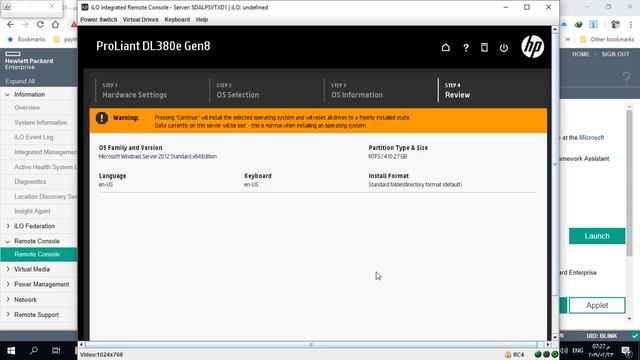This screenshot has width=640, height=360.
Task: Expand the Remote Support section
Action: tap(7, 315)
